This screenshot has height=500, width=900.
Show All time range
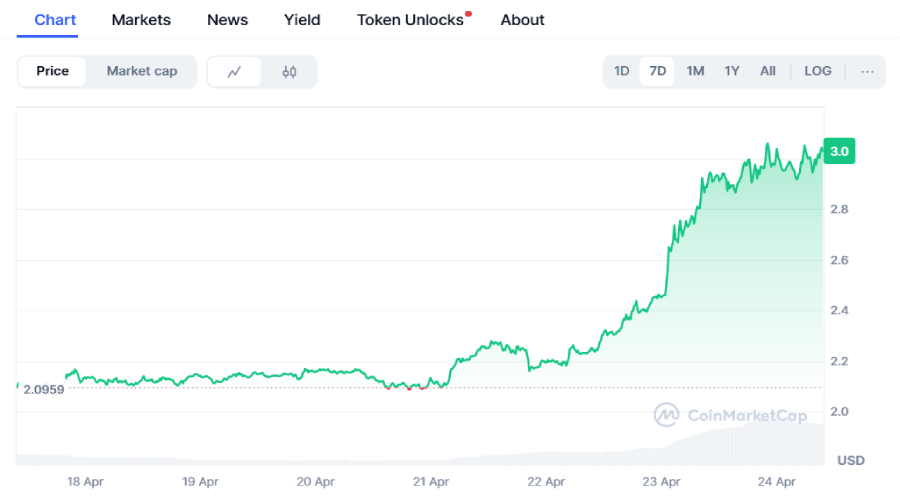pyautogui.click(x=767, y=71)
